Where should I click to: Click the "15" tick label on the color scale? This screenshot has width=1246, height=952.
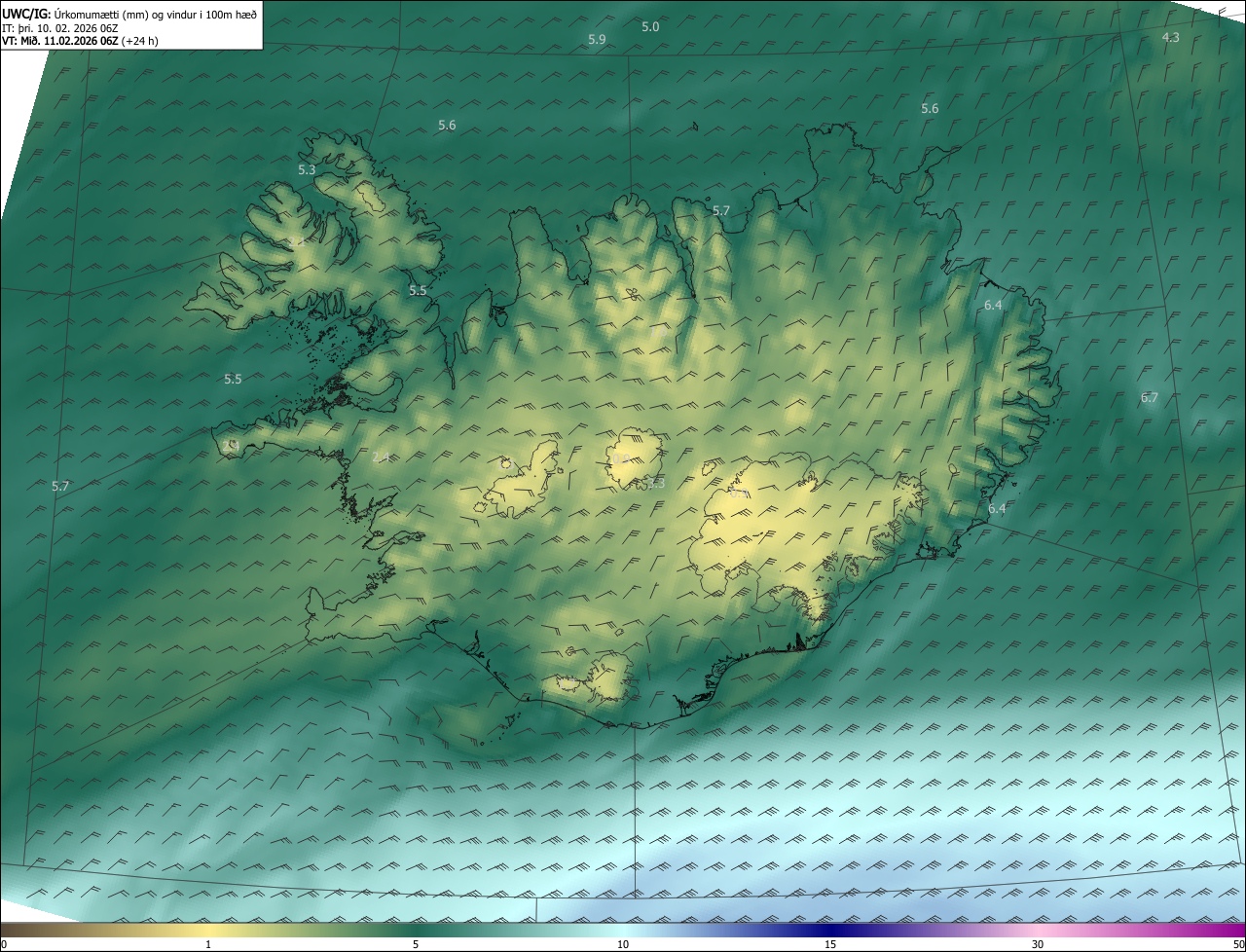tap(830, 945)
